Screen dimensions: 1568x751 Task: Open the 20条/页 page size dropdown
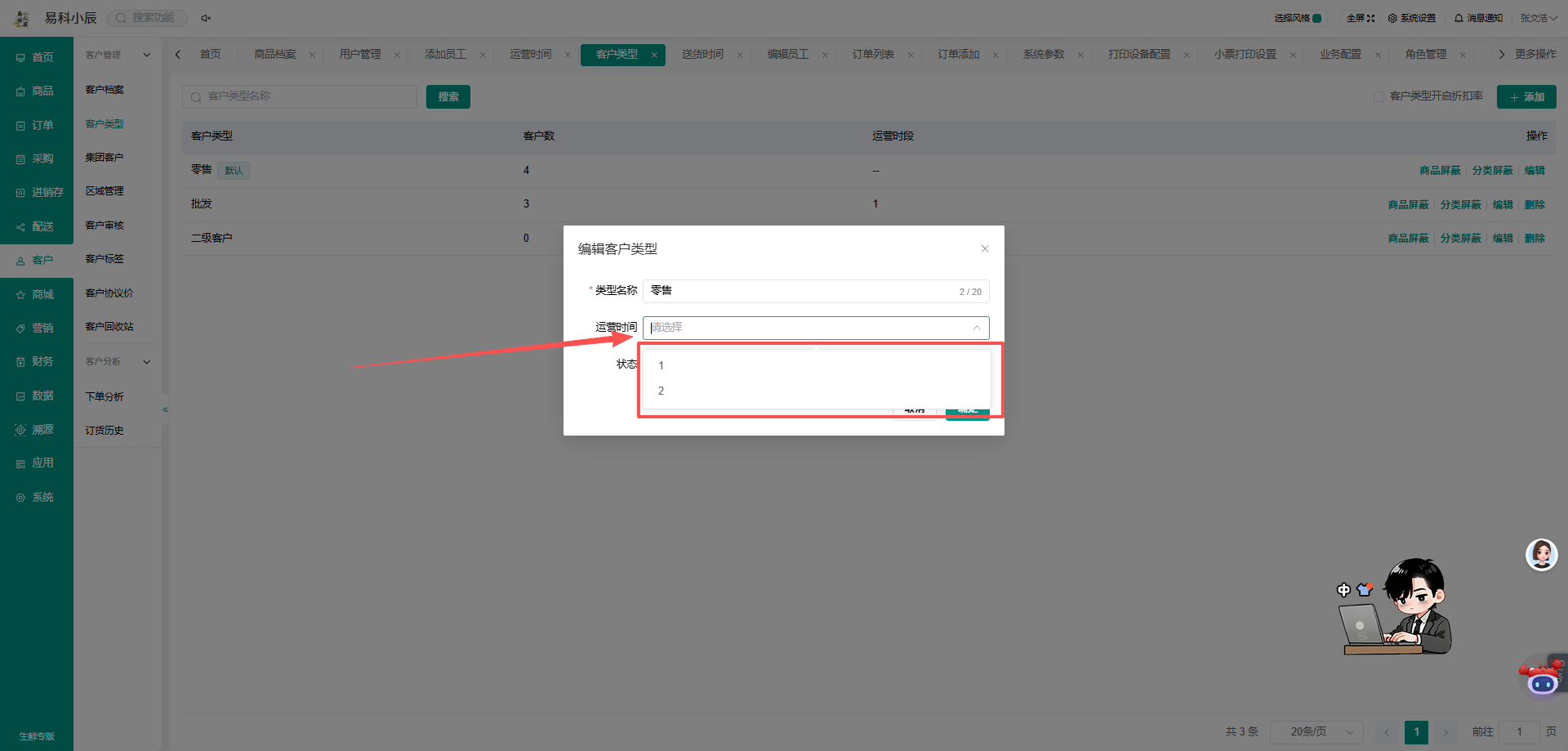pos(1317,732)
